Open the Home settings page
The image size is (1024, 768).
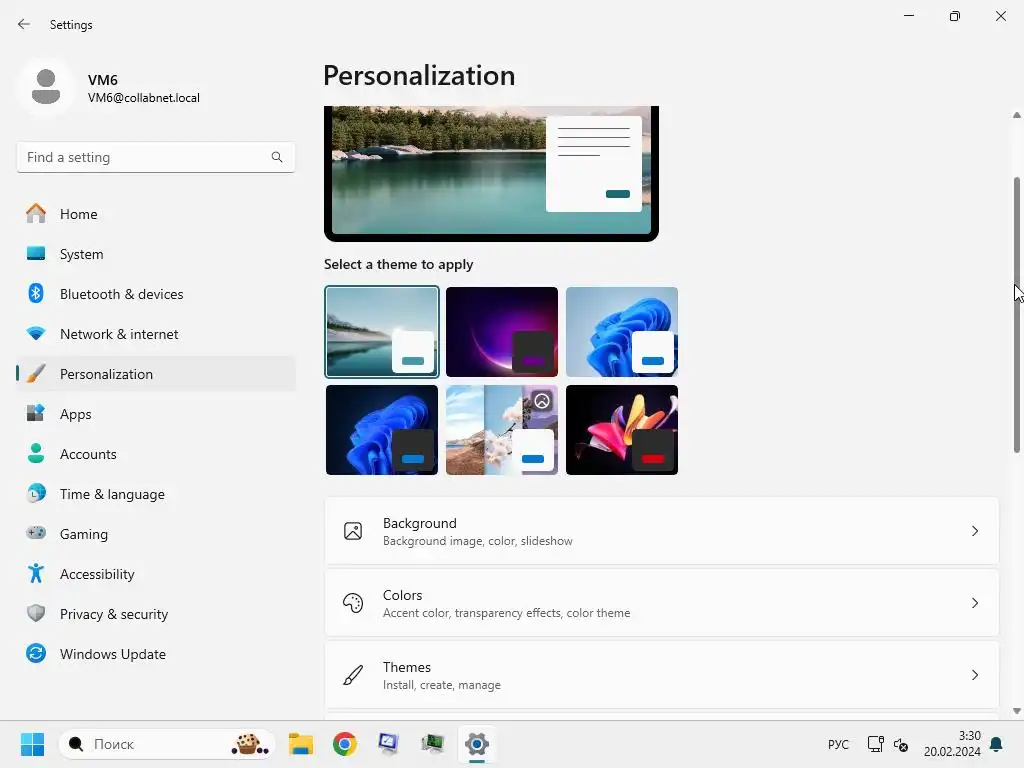155,214
